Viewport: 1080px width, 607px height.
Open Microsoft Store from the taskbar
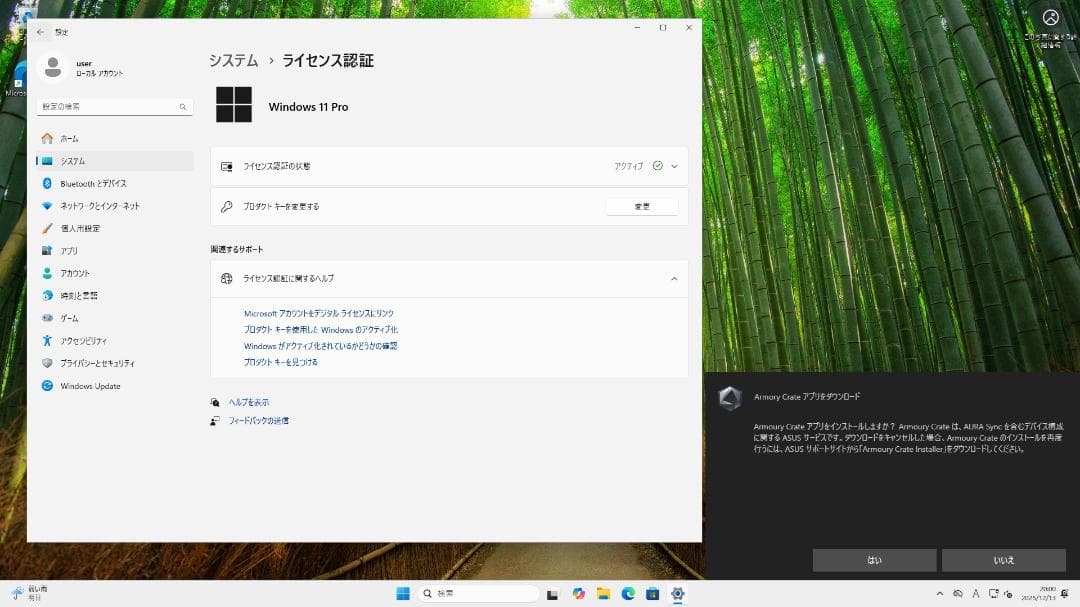655,593
